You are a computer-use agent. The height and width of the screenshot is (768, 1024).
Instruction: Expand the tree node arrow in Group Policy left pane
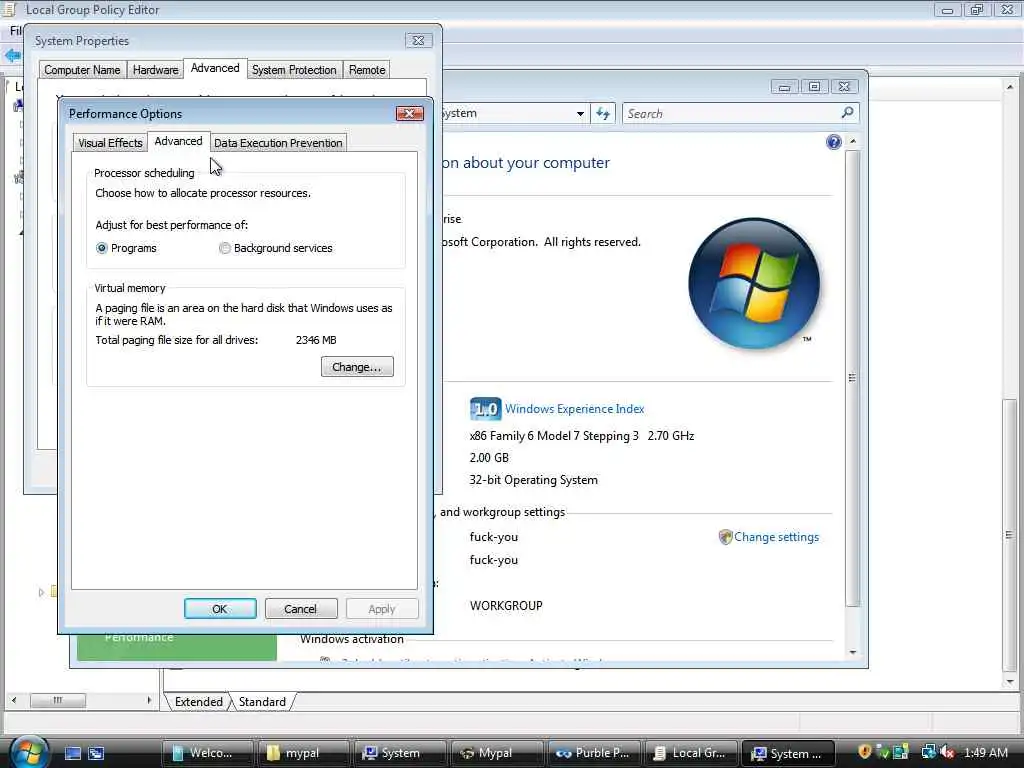click(40, 592)
